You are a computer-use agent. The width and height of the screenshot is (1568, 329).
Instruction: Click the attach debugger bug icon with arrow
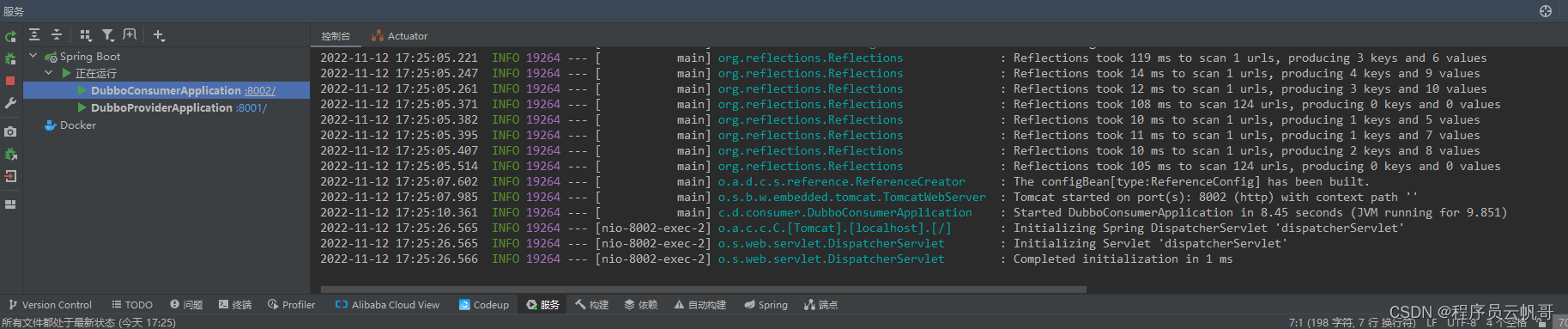(10, 154)
